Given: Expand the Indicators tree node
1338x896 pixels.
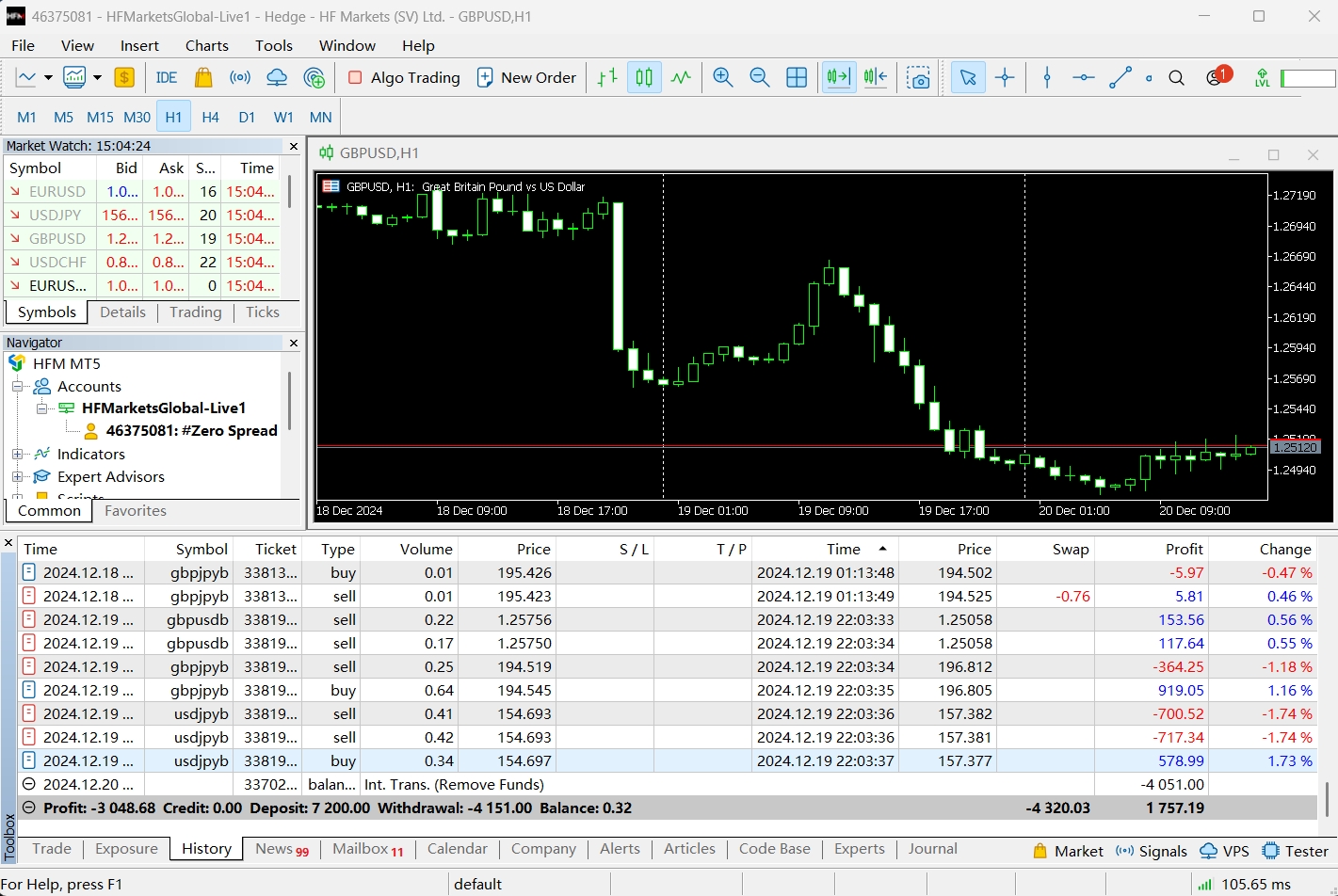Looking at the screenshot, I should (17, 454).
